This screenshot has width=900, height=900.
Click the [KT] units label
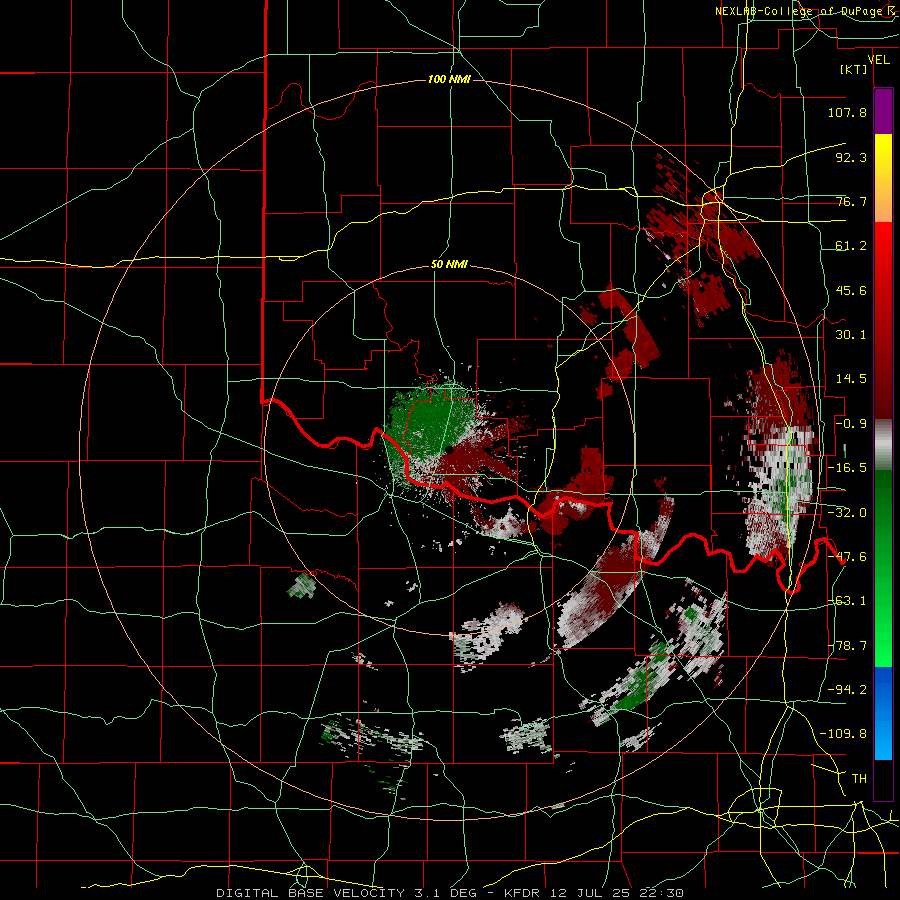click(854, 69)
